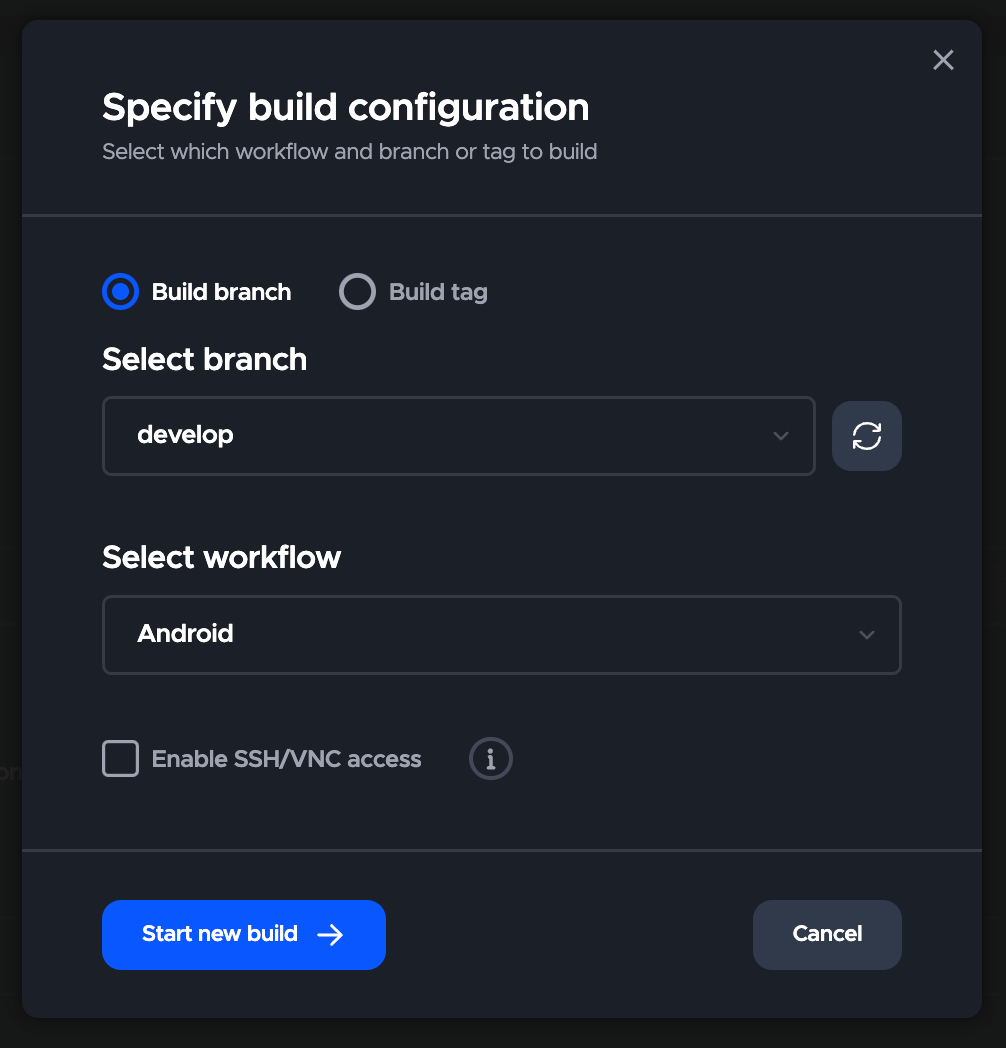Click the Build tag label text
The image size is (1006, 1048).
coord(438,292)
